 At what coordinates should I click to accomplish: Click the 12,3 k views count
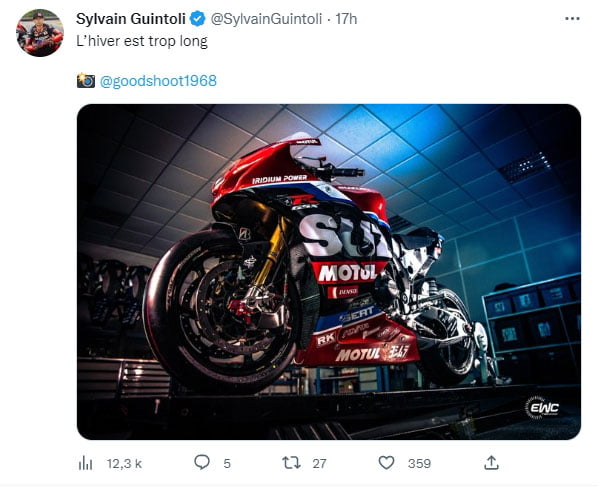tap(124, 464)
